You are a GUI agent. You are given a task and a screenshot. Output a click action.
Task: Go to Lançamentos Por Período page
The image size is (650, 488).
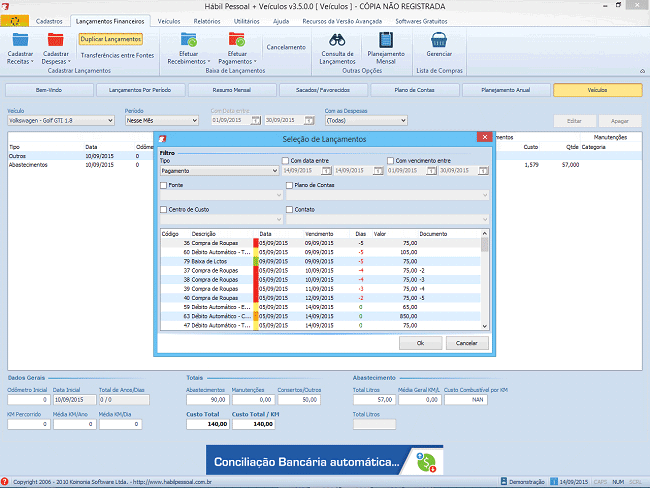tap(140, 90)
